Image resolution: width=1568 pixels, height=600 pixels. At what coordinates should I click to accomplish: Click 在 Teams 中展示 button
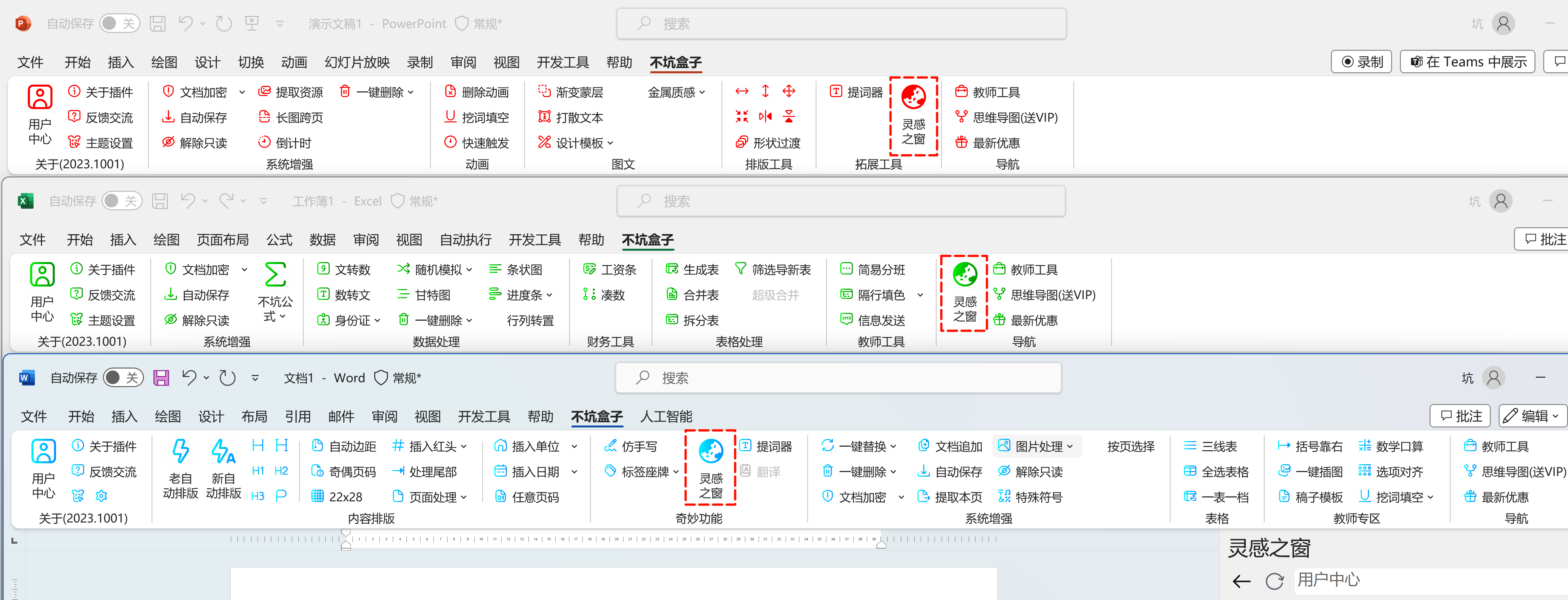coord(1468,62)
